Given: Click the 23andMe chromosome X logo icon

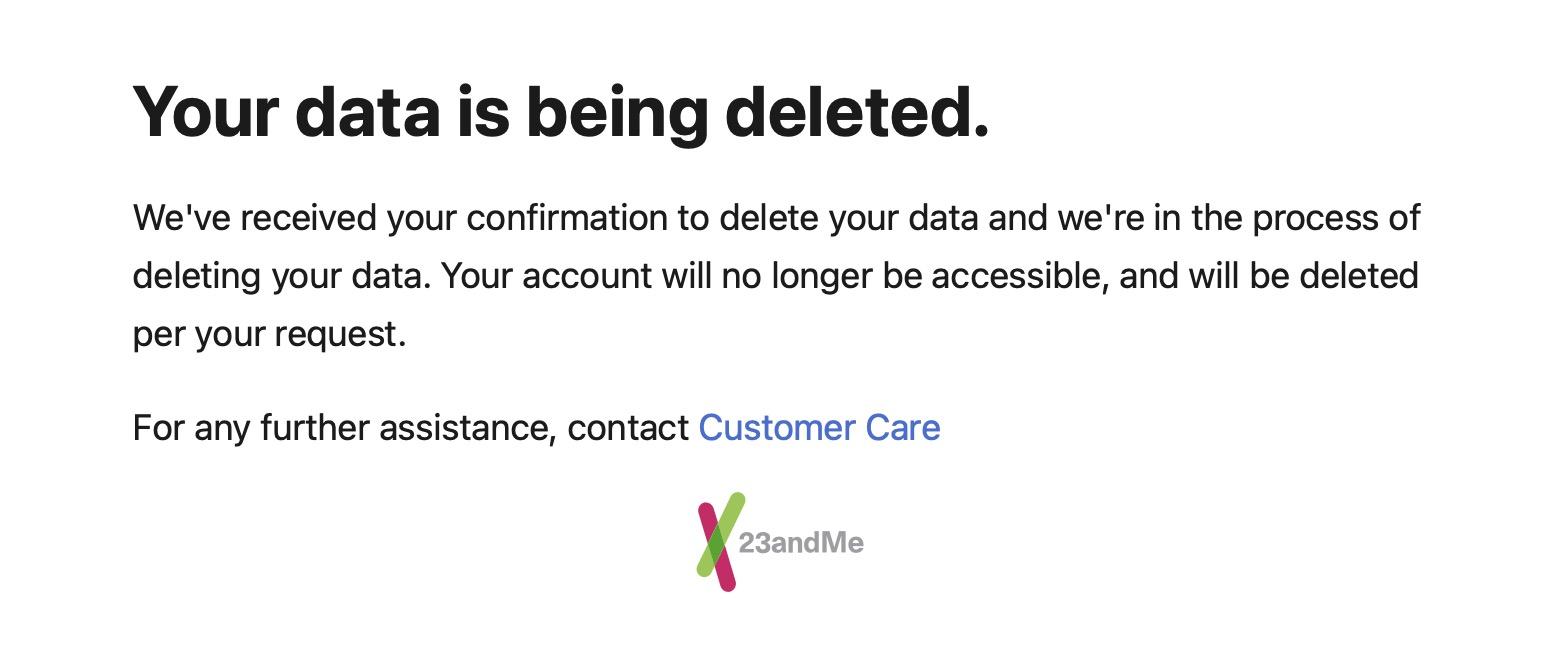Looking at the screenshot, I should (721, 542).
